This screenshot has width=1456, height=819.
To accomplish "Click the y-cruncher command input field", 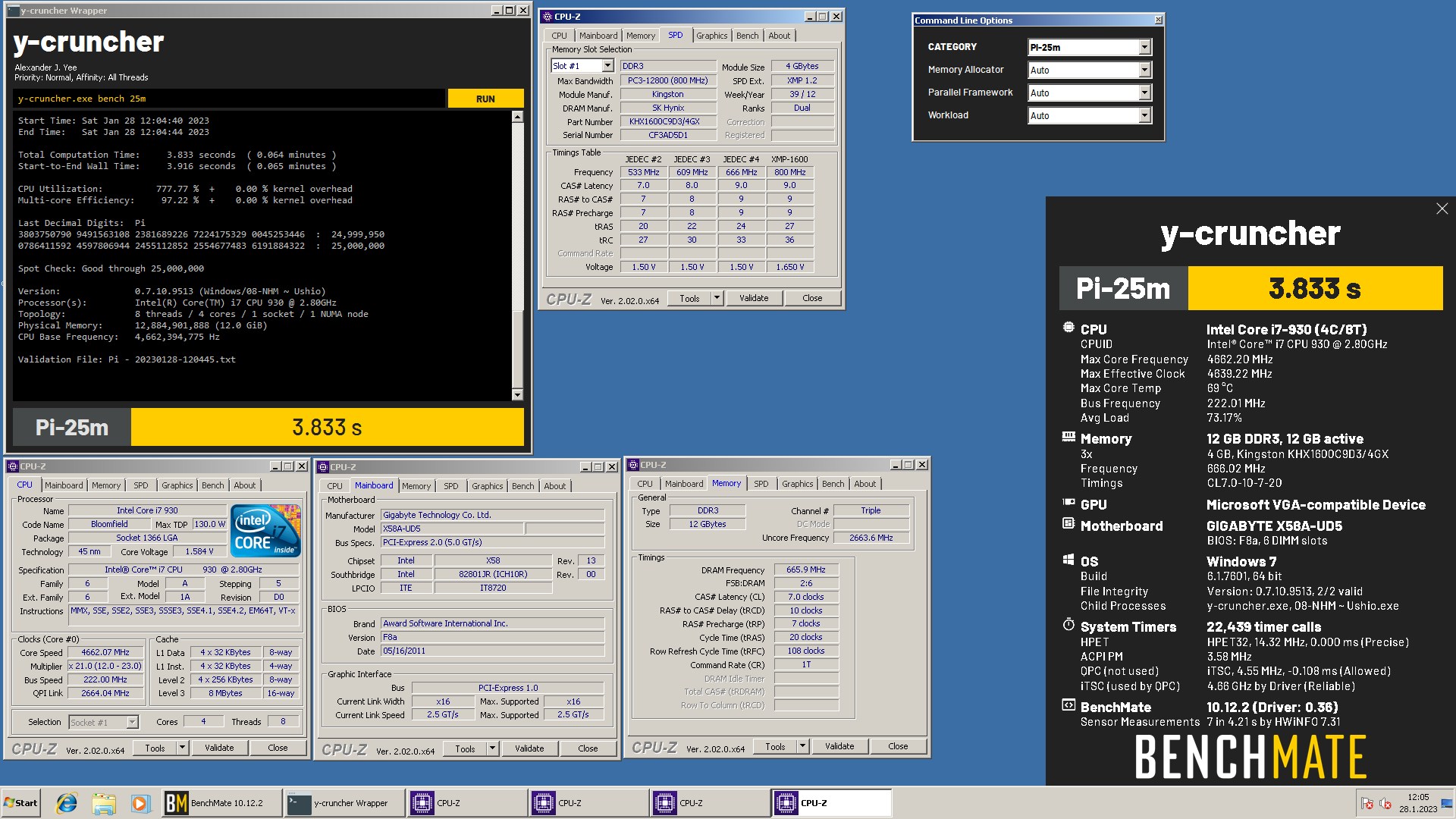I will 229,99.
